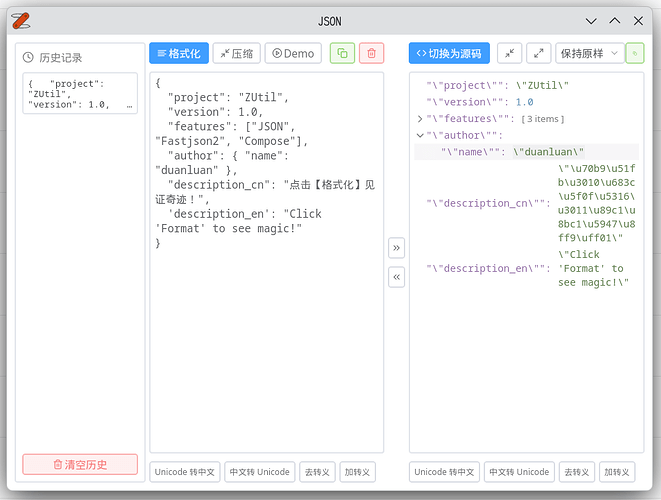Clear history with 清空历史 button
The image size is (661, 500).
point(80,464)
